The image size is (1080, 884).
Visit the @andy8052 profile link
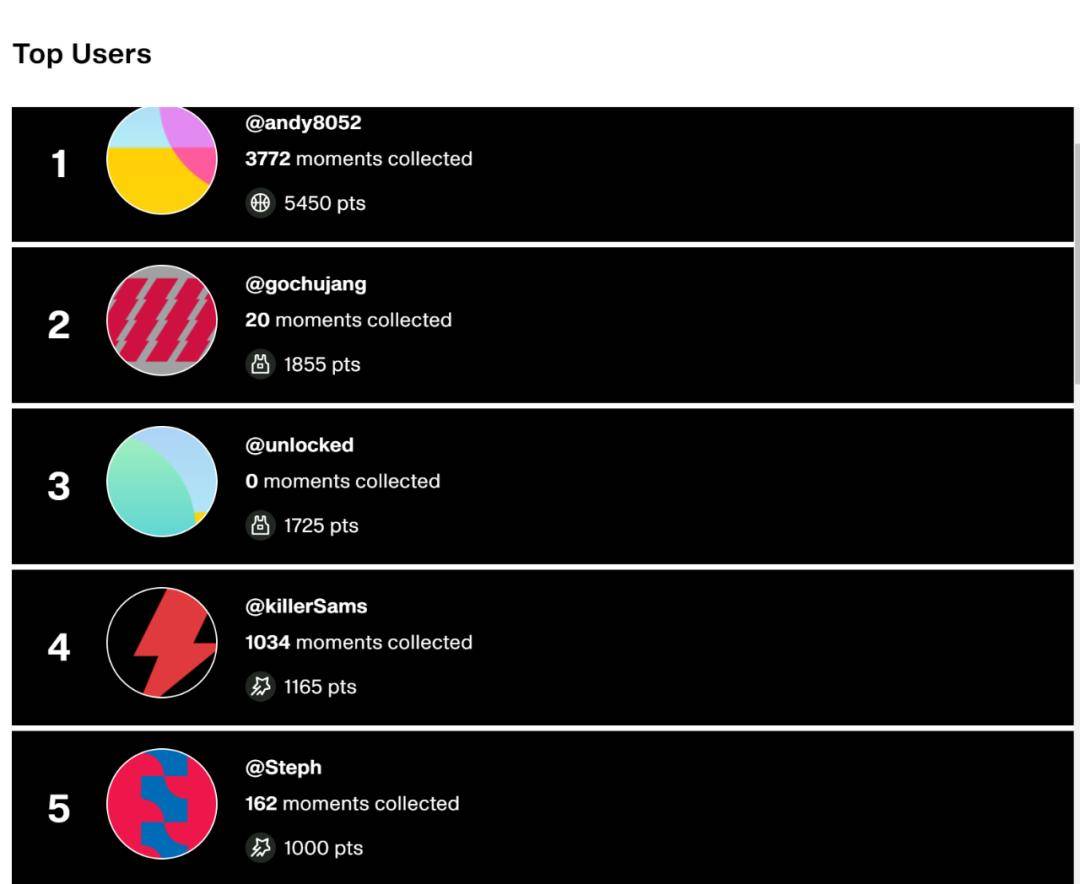pos(303,123)
